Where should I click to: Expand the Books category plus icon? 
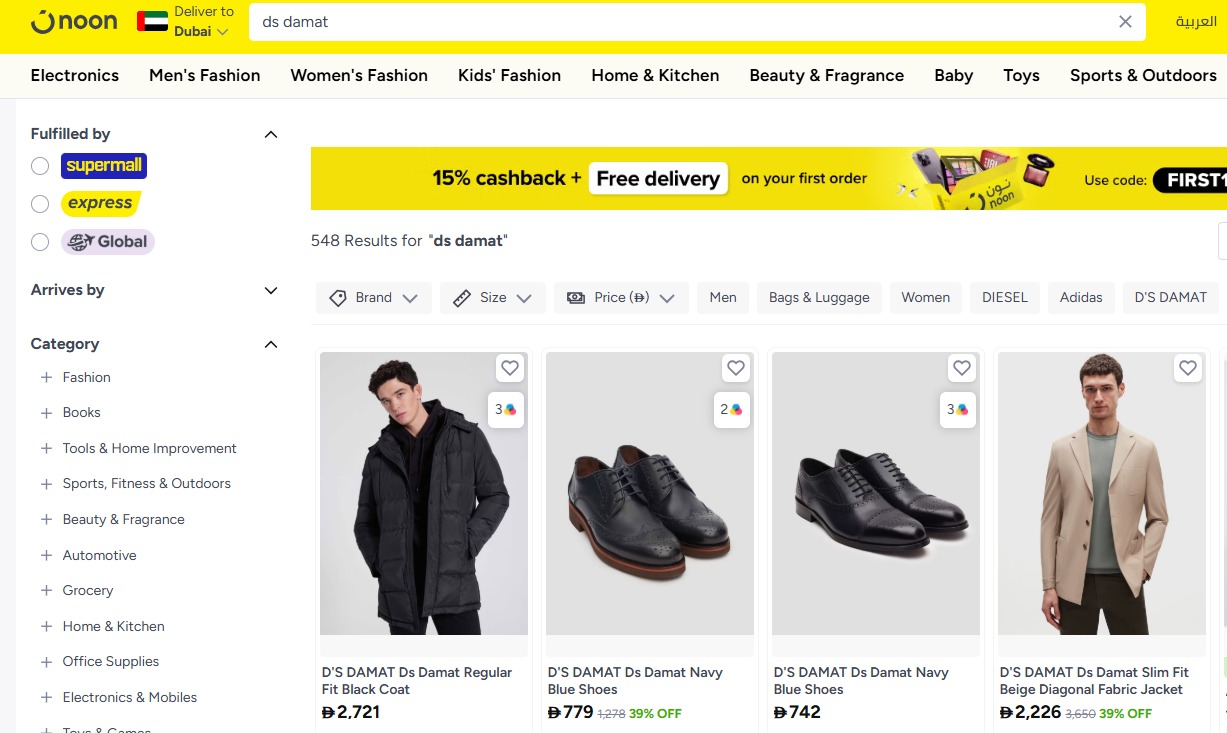click(x=46, y=412)
